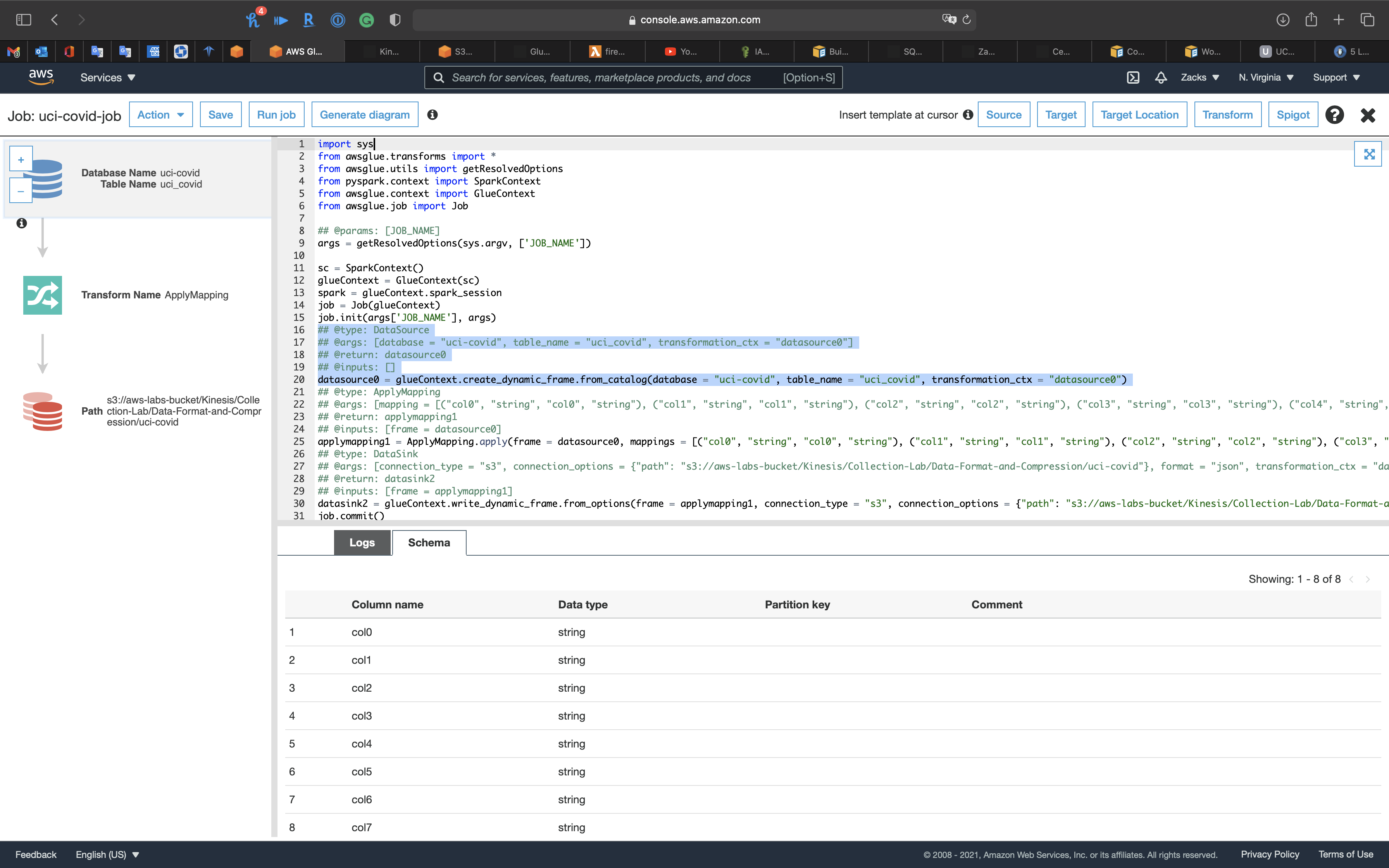Click the zoom-out minus button on the diagram
Image resolution: width=1389 pixels, height=868 pixels.
[21, 191]
